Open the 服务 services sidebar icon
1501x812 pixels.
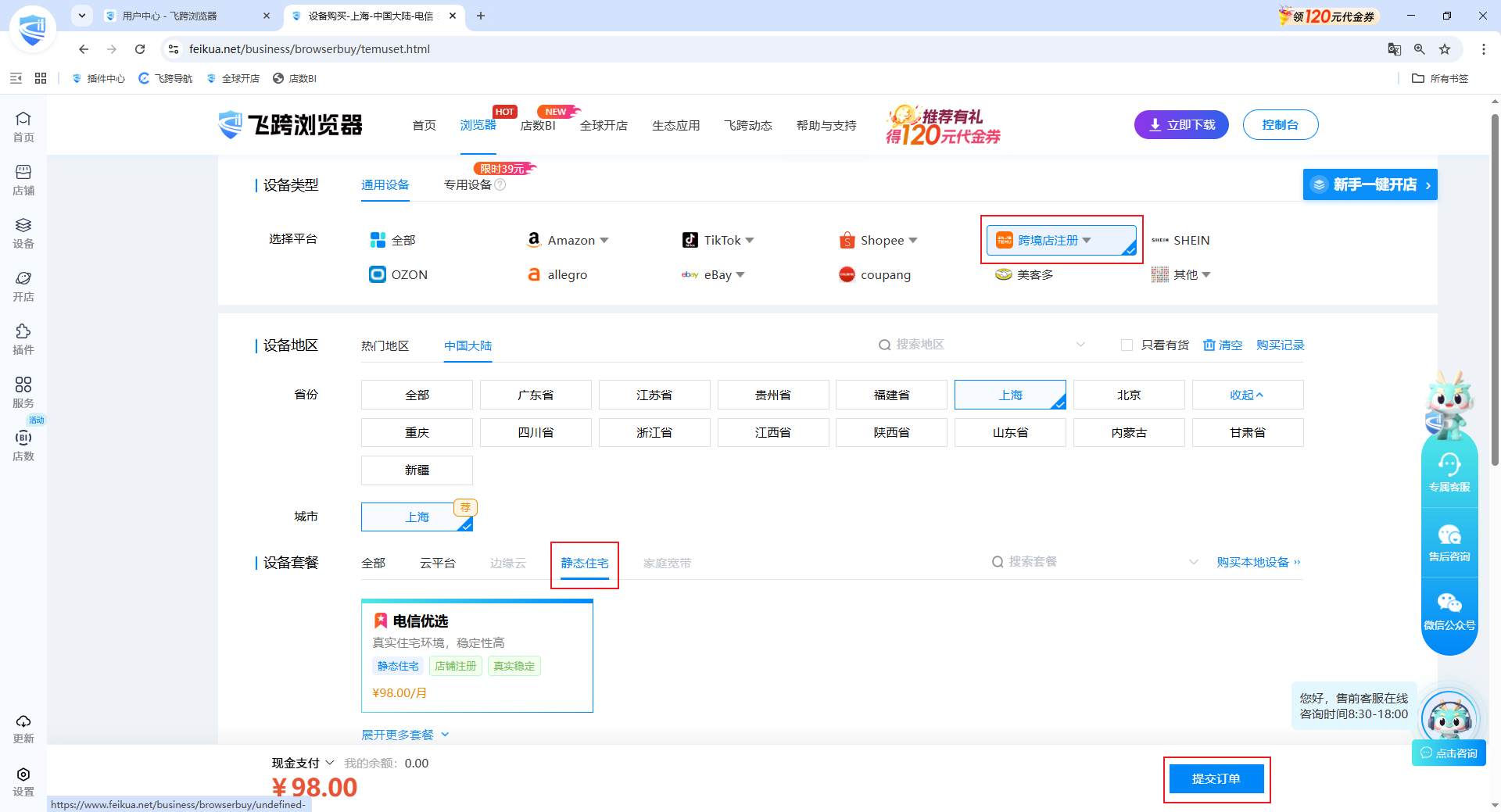(x=23, y=392)
